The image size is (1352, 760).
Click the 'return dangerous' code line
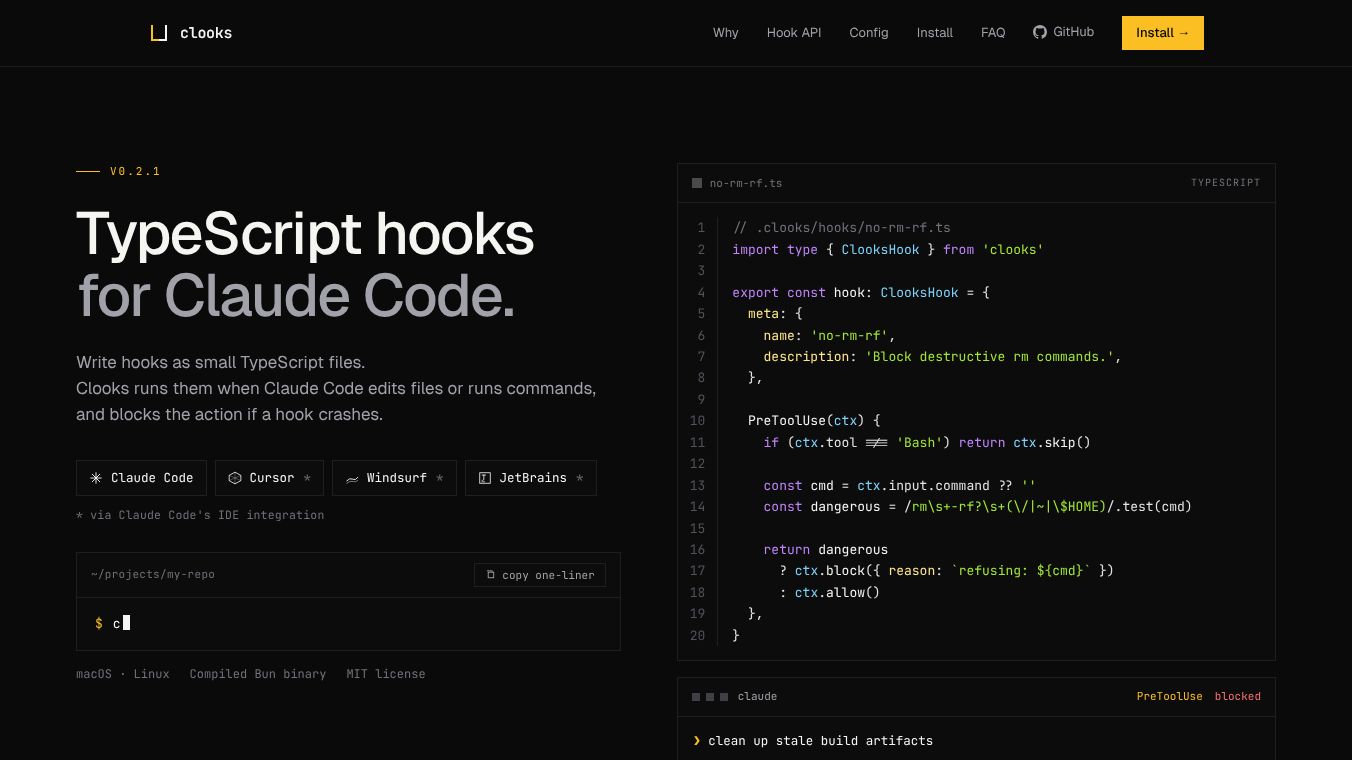click(825, 550)
